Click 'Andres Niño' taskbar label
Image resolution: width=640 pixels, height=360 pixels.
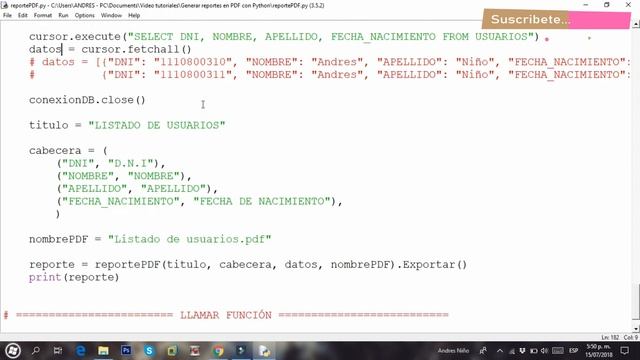click(453, 351)
